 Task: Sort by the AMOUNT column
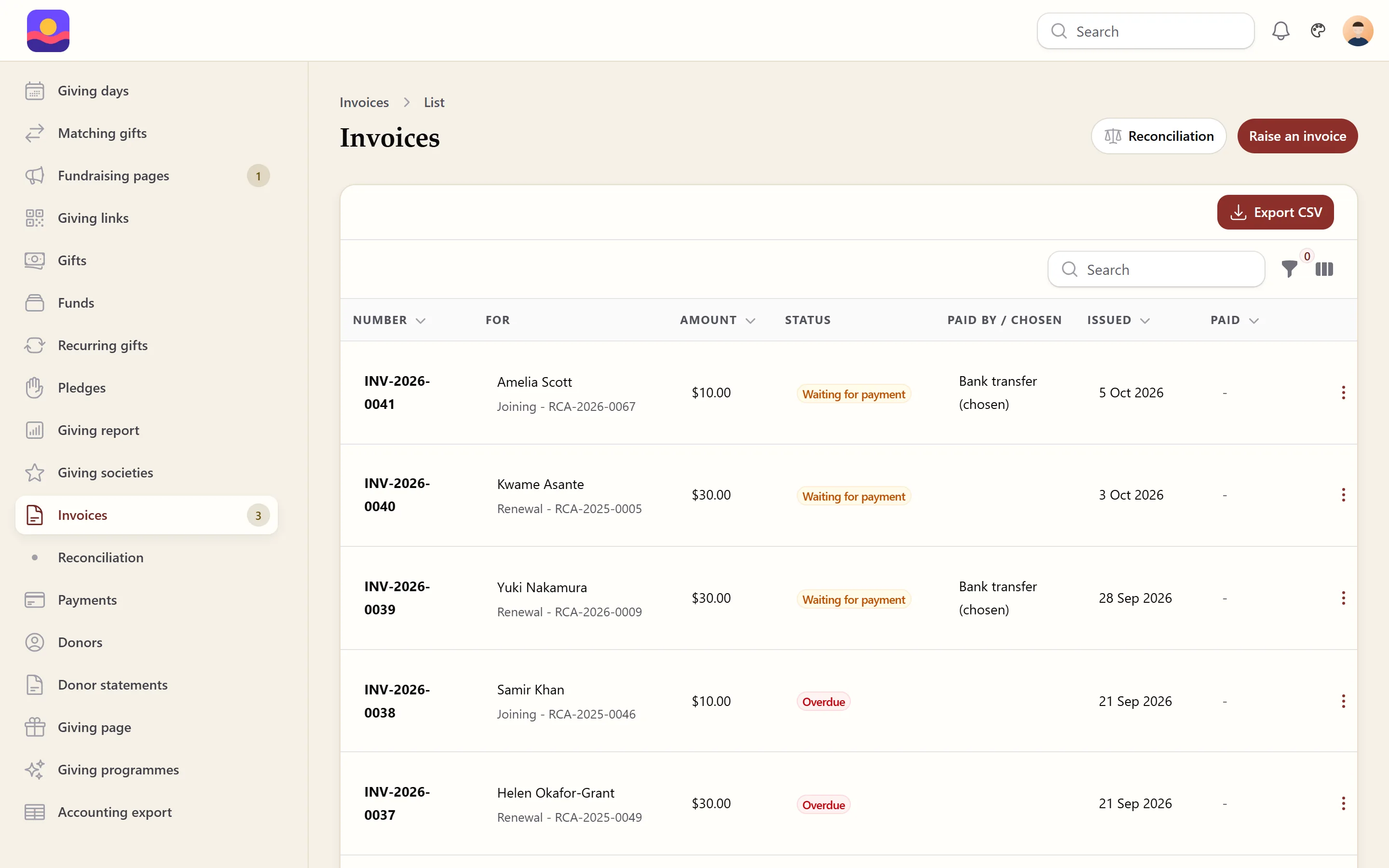718,320
